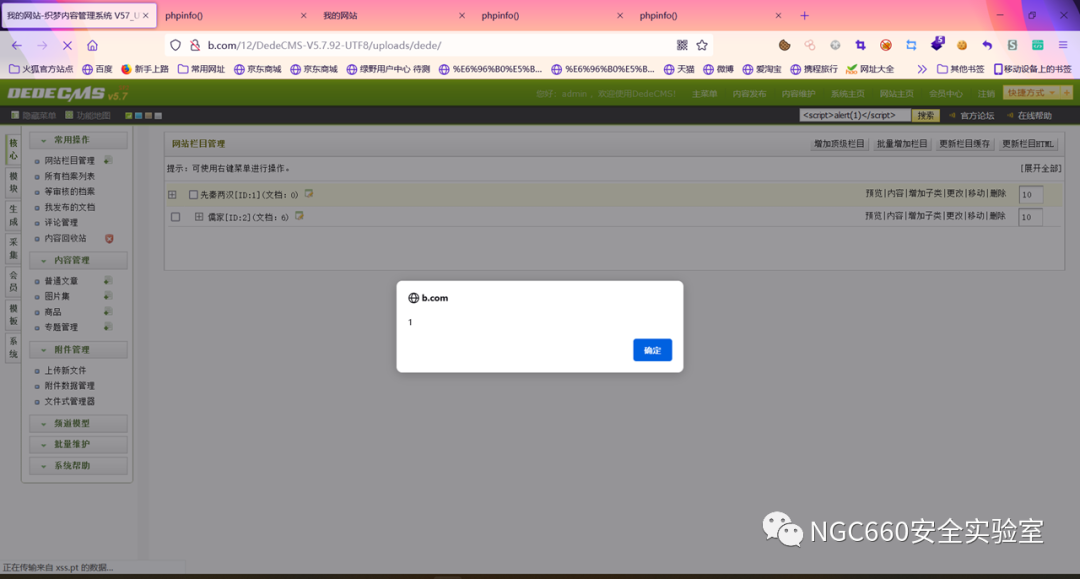1080x579 pixels.
Task: Switch to the 生成 vertical tab
Action: [x=13, y=215]
